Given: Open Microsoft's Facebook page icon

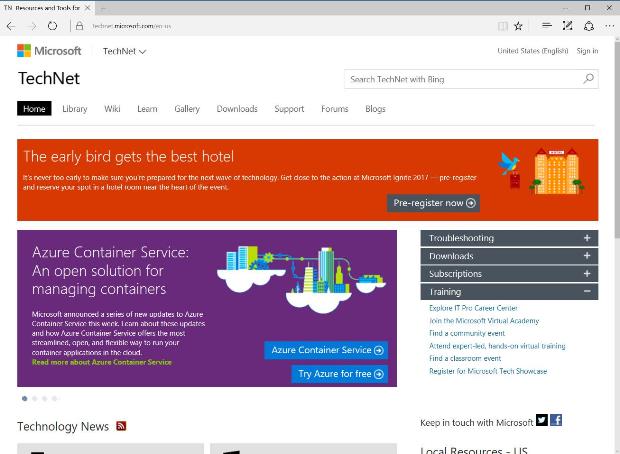Looking at the screenshot, I should (556, 420).
